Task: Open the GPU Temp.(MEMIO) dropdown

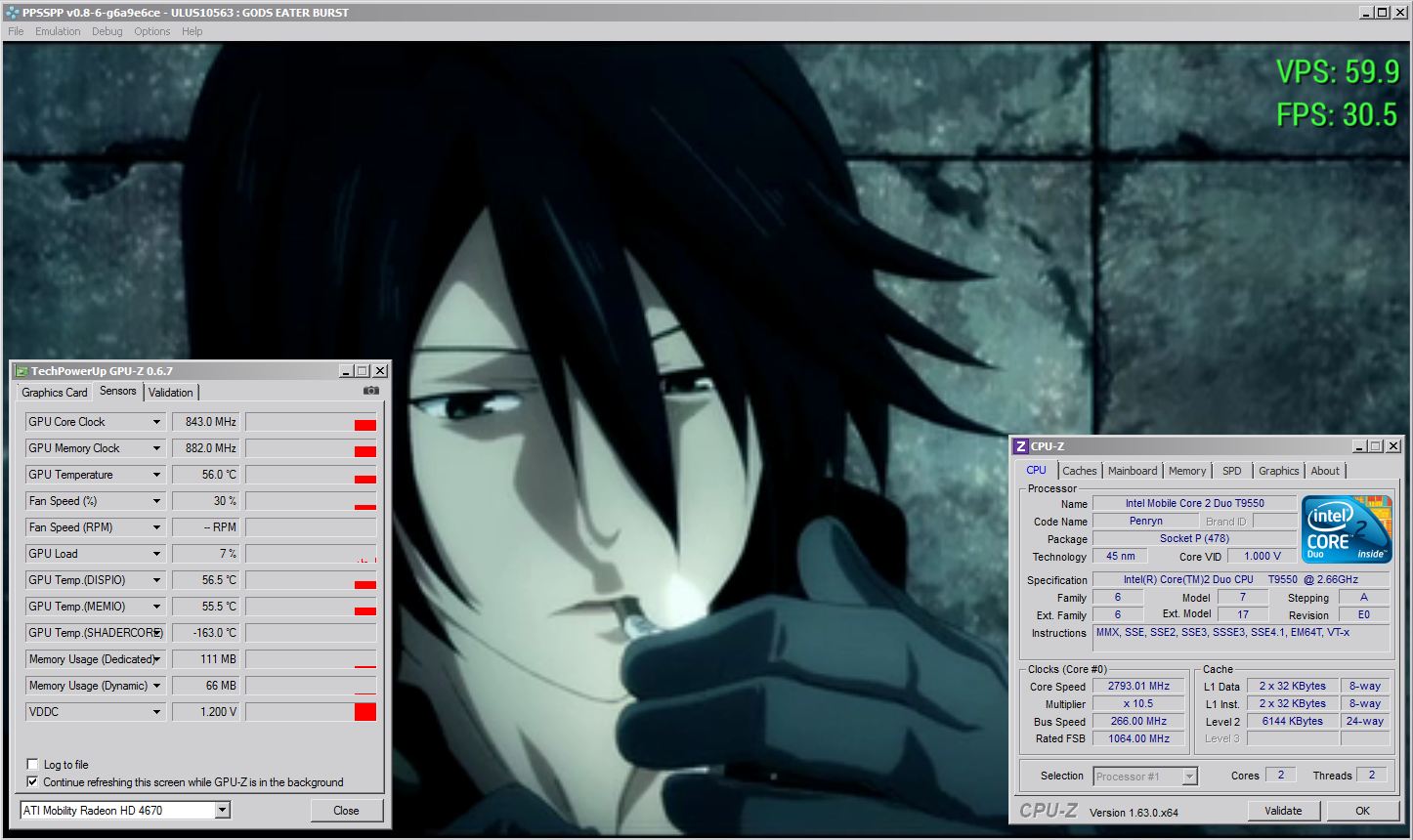Action: click(155, 607)
